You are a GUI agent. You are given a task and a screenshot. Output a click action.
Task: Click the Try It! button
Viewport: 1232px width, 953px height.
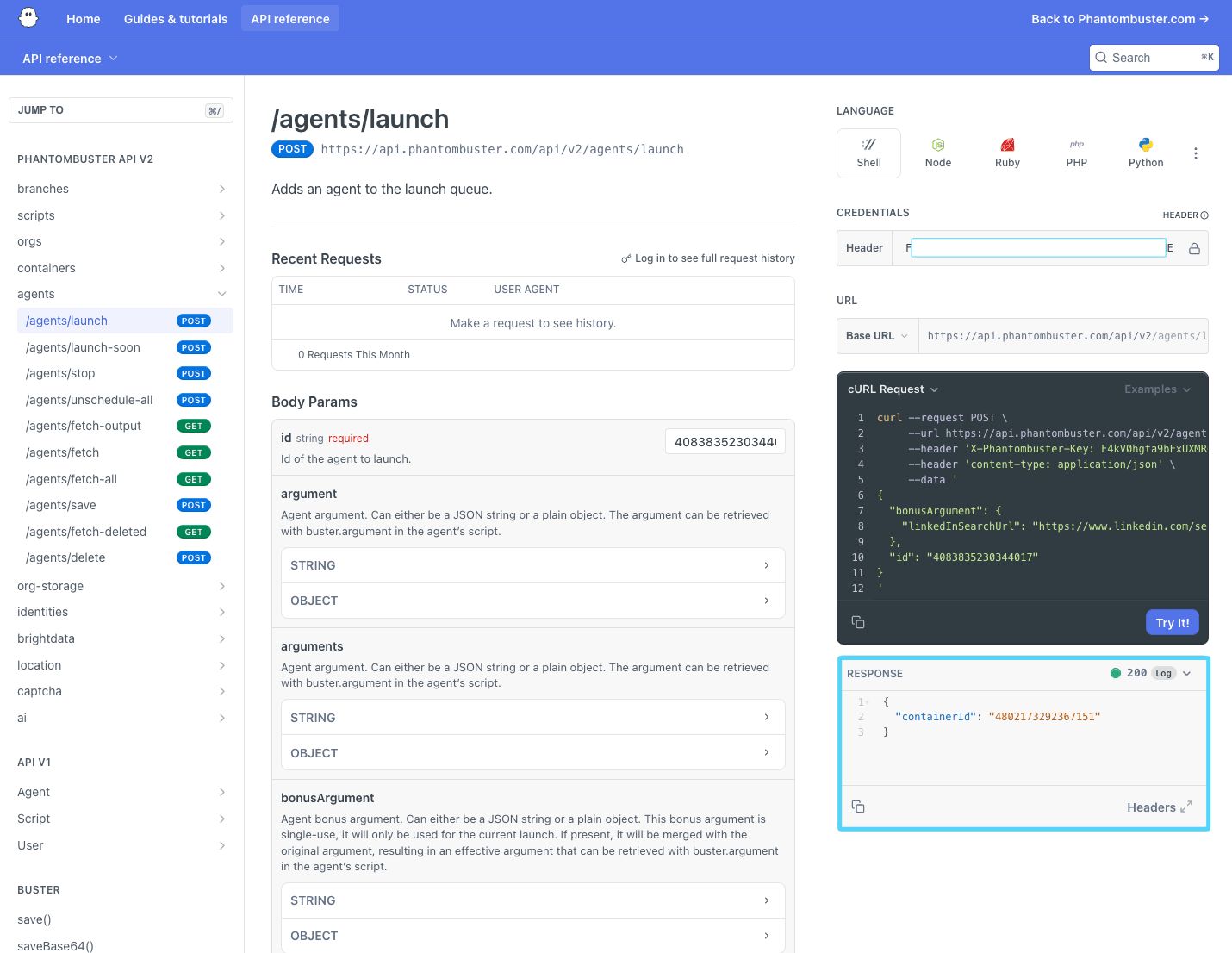(1173, 622)
